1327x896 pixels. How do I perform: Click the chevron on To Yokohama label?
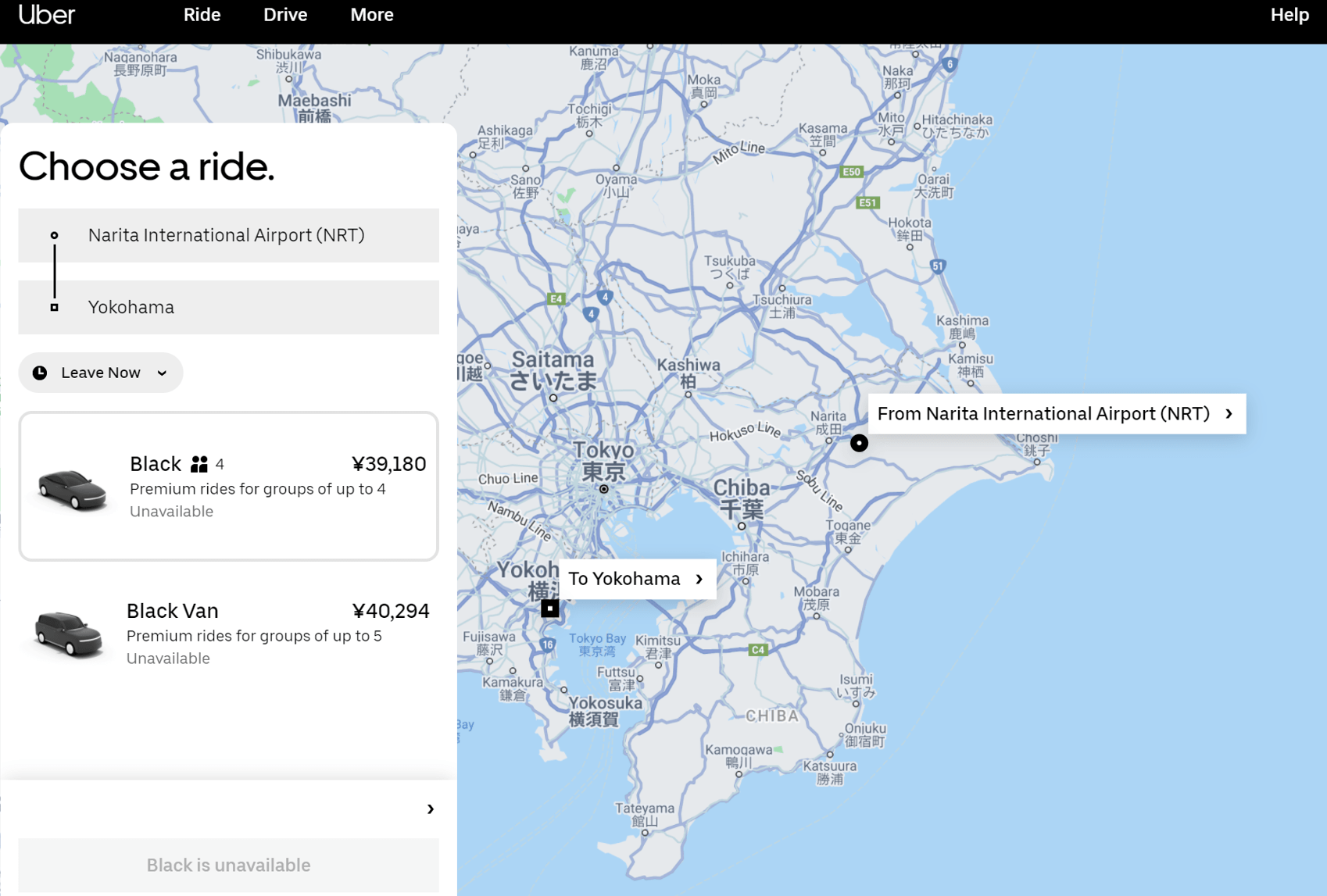click(x=699, y=579)
